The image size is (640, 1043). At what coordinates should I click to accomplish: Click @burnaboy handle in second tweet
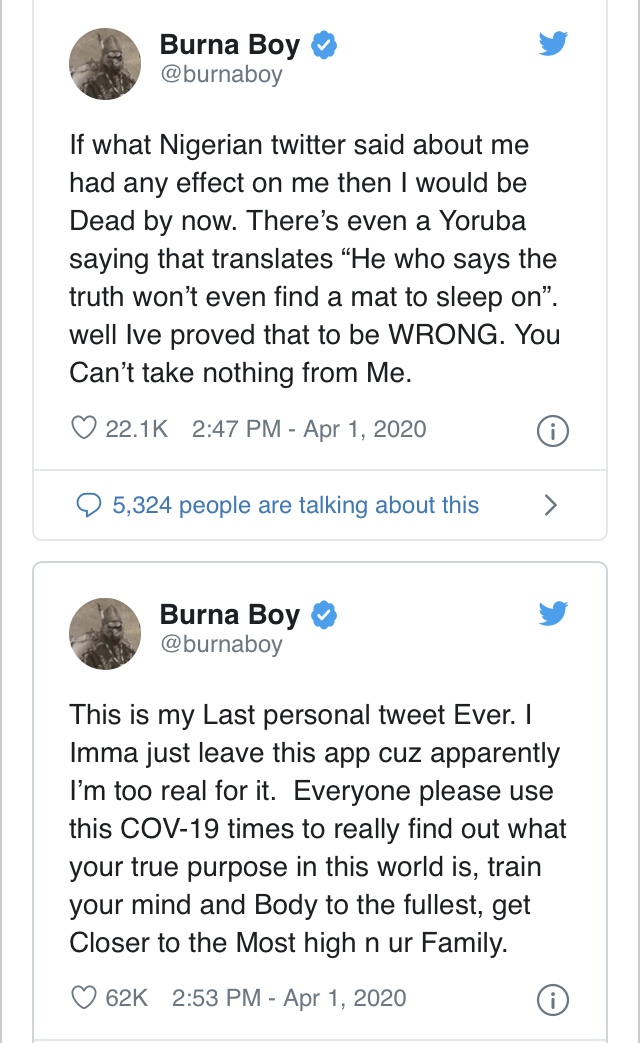click(221, 645)
